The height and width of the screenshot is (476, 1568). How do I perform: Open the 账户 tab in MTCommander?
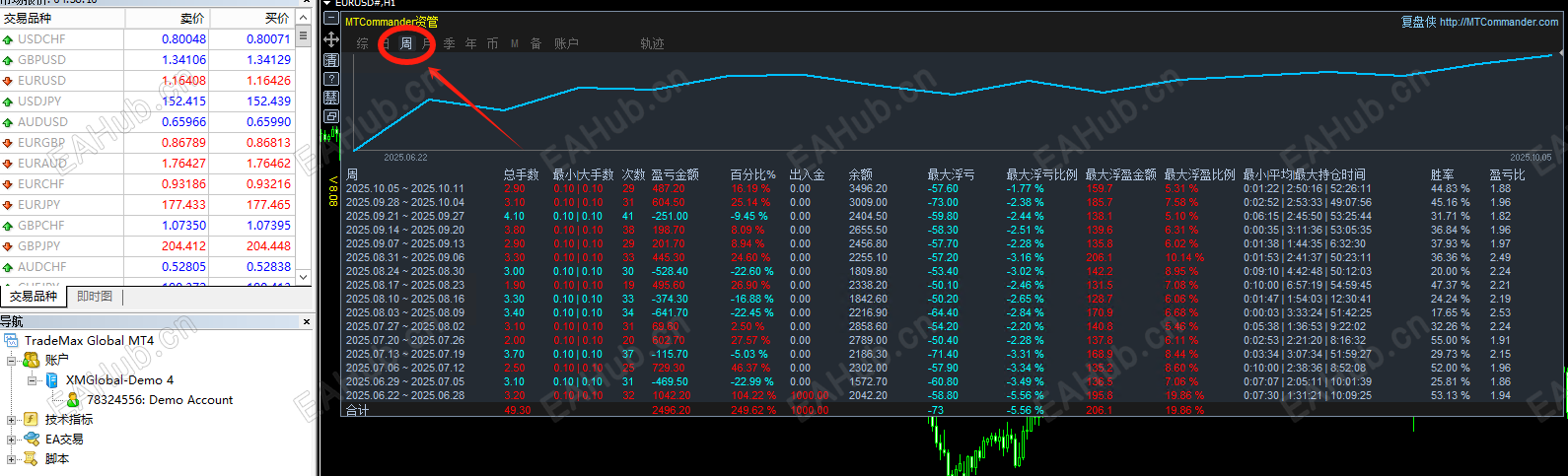pos(566,43)
